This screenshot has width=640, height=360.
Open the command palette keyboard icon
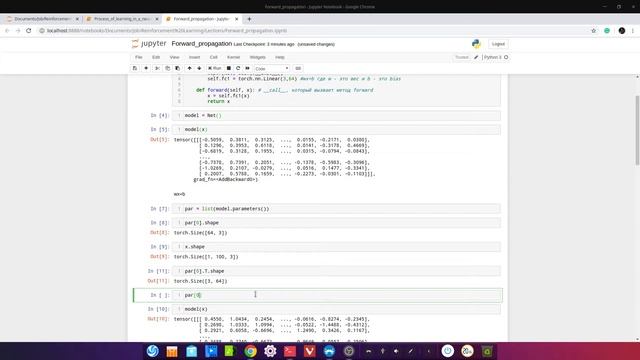tap(298, 68)
